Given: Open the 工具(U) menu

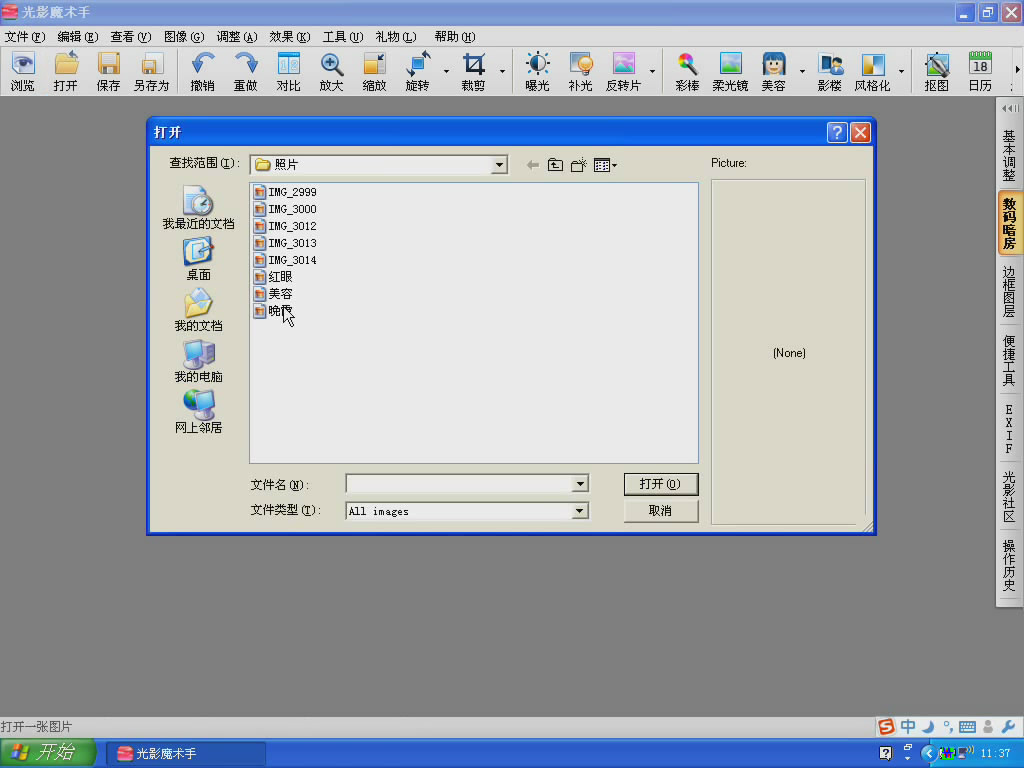Looking at the screenshot, I should (343, 37).
